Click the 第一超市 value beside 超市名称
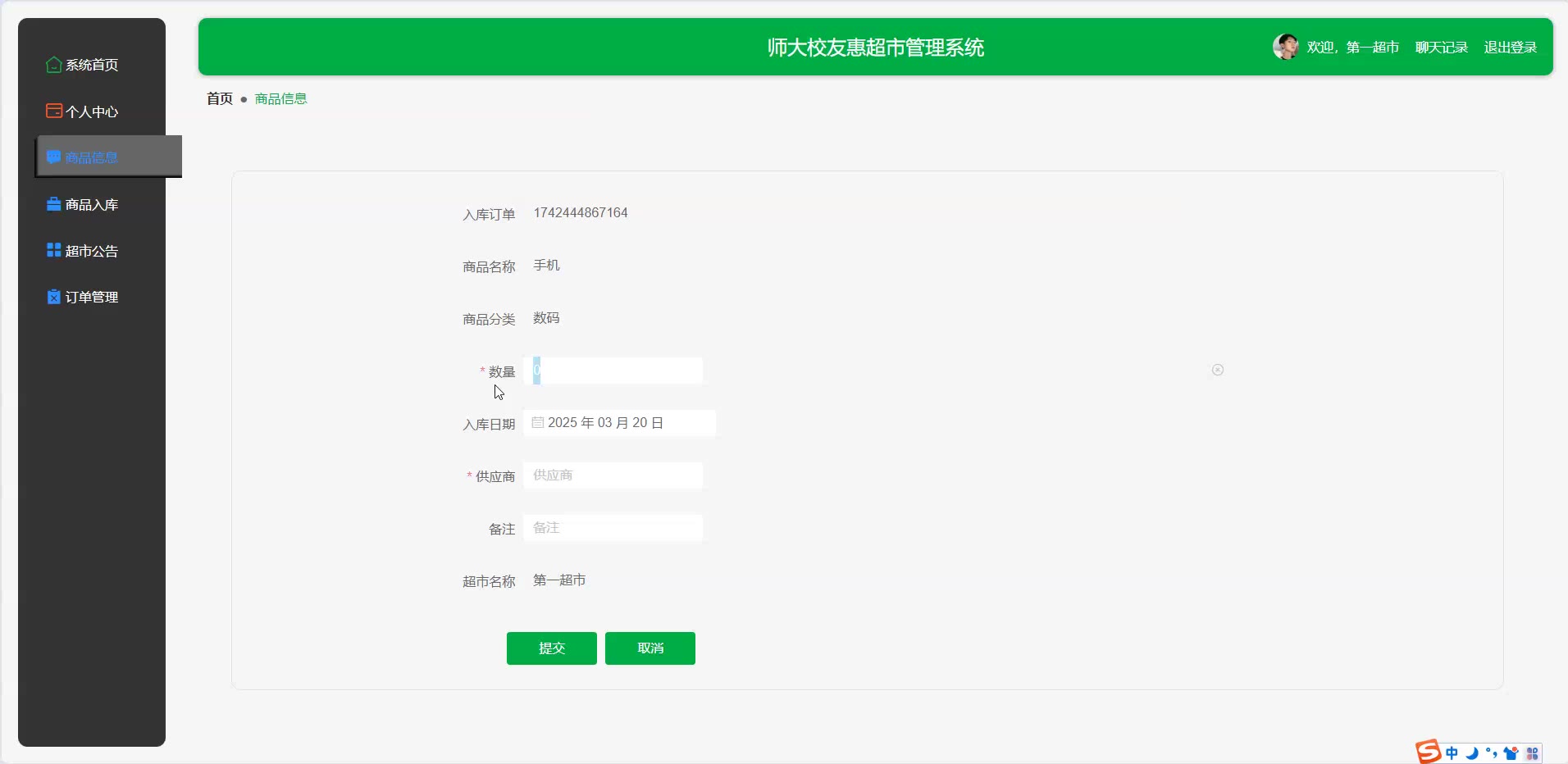The image size is (1568, 764). [559, 580]
